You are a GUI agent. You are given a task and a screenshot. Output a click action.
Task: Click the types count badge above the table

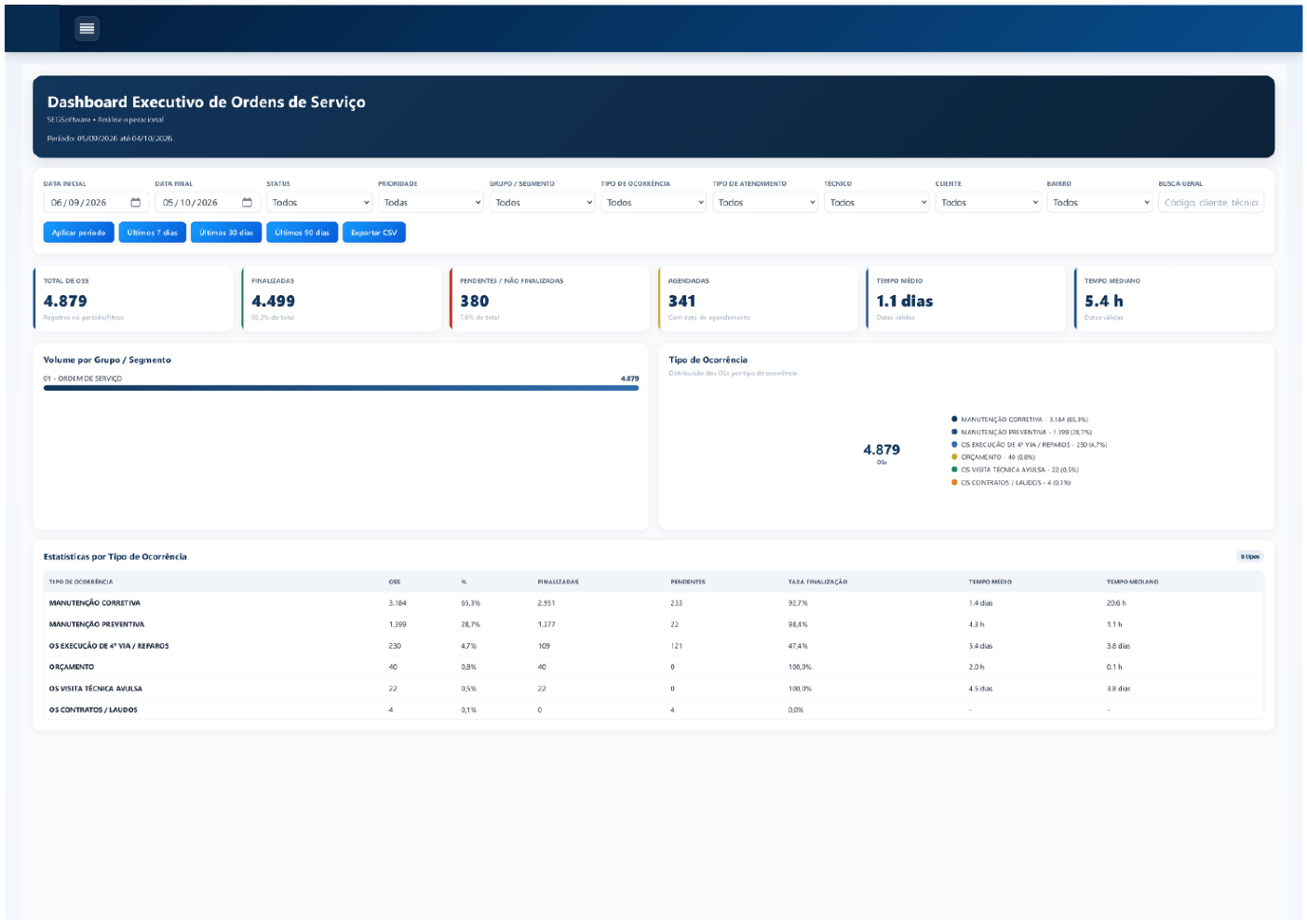[1250, 556]
